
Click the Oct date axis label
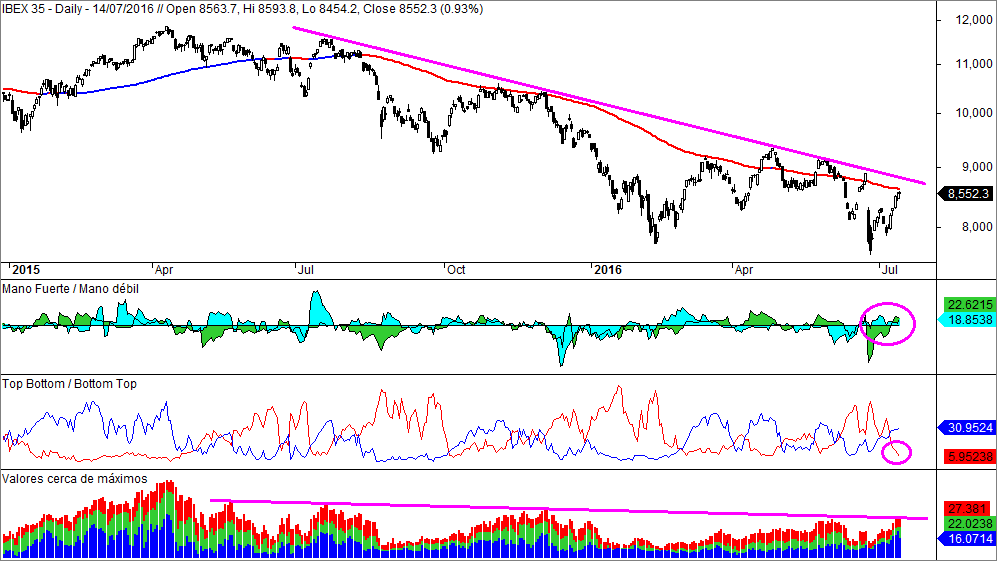click(x=456, y=270)
